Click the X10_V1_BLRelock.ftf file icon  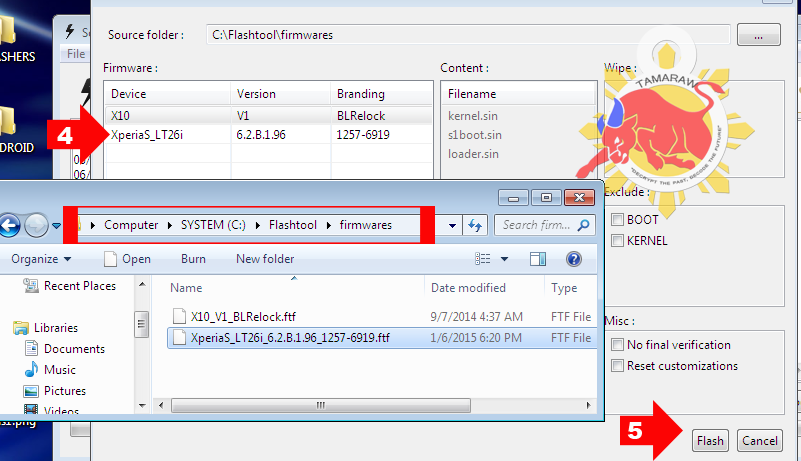click(x=179, y=317)
